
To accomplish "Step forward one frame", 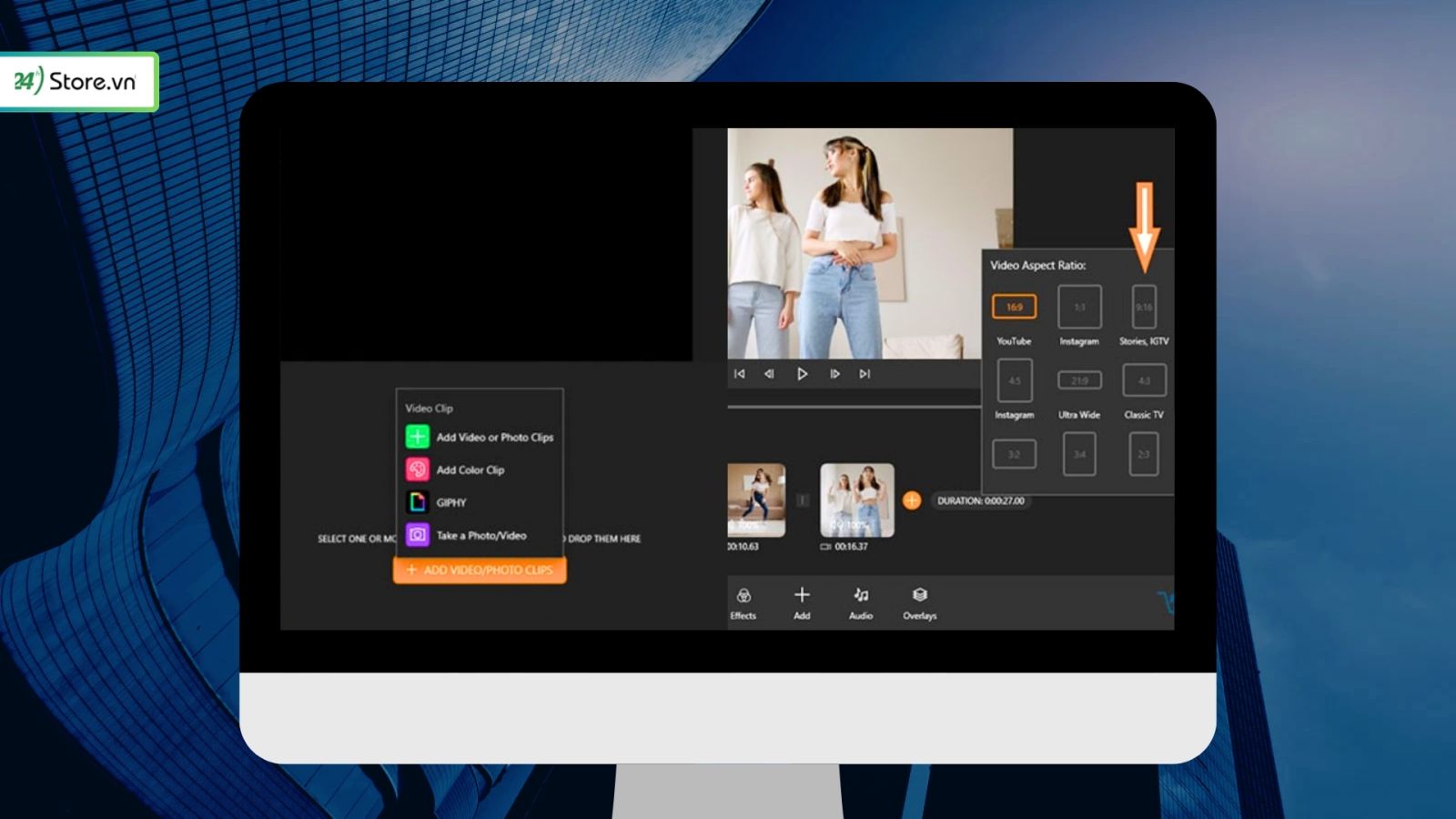I will (x=834, y=374).
